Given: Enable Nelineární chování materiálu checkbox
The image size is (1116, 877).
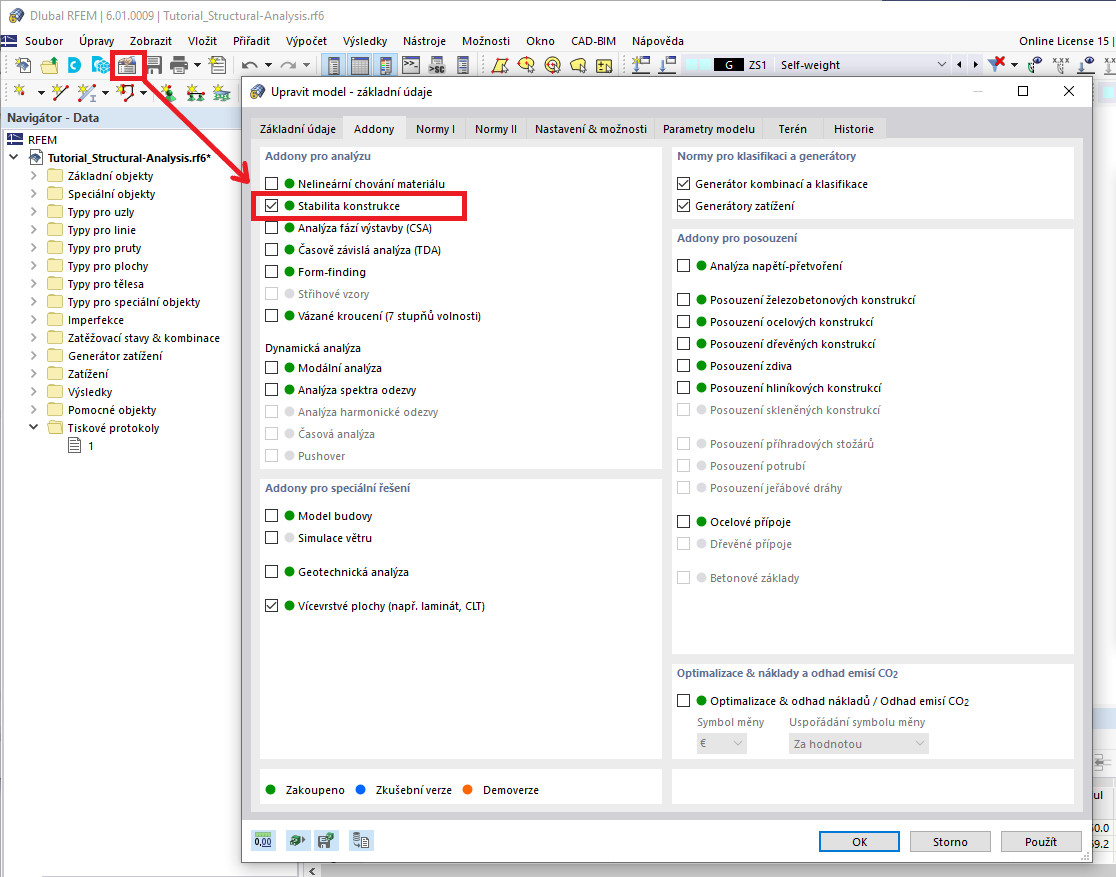Looking at the screenshot, I should click(271, 184).
